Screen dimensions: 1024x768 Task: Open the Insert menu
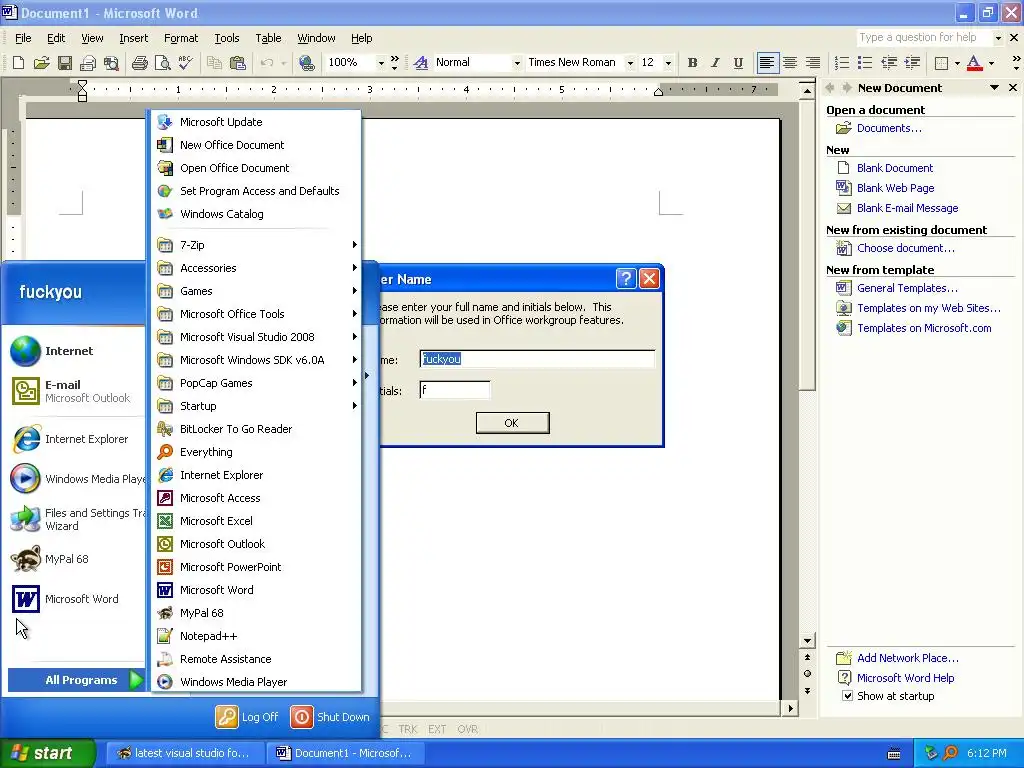pyautogui.click(x=133, y=38)
